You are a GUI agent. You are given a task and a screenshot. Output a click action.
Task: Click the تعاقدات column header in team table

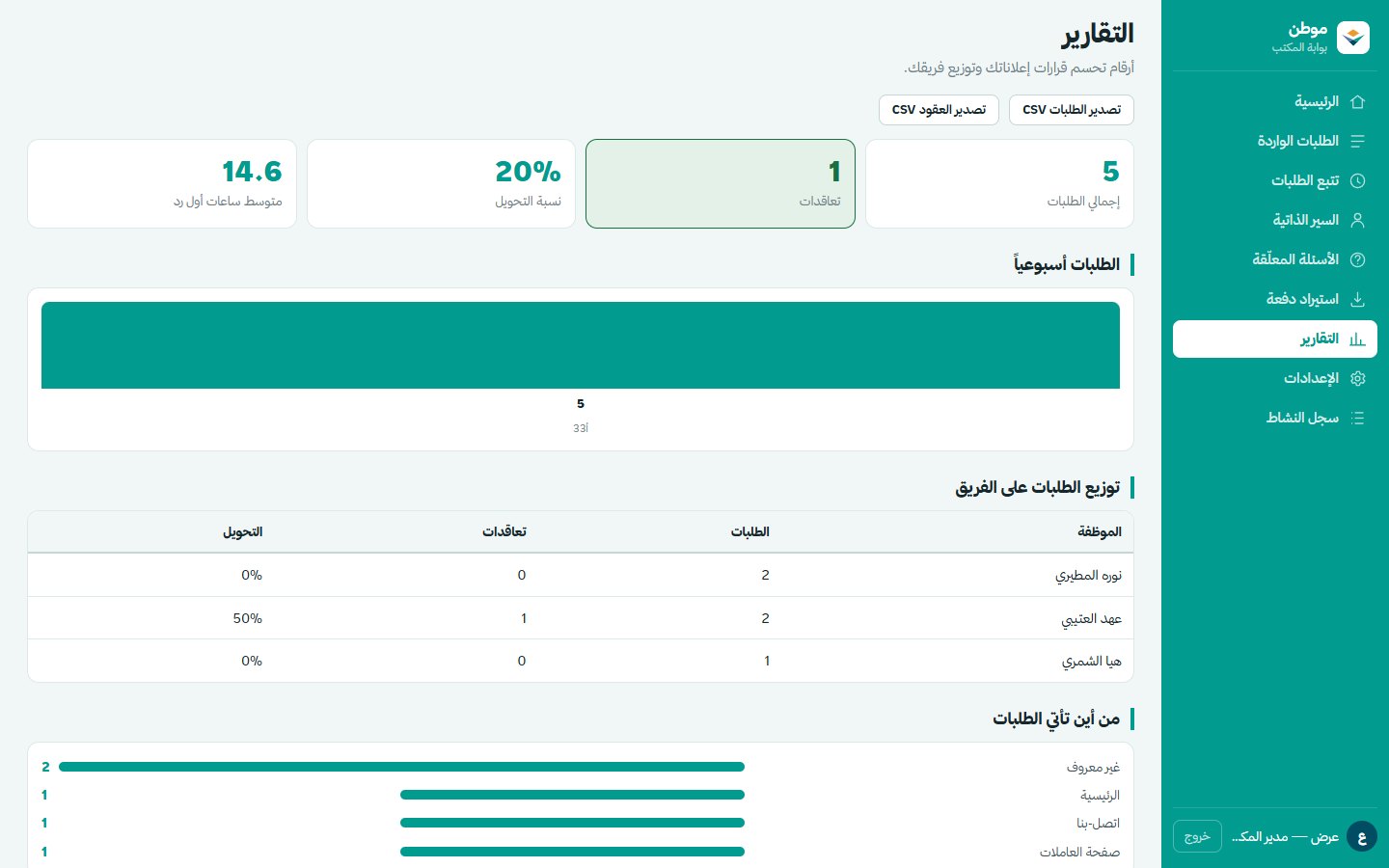pyautogui.click(x=504, y=531)
